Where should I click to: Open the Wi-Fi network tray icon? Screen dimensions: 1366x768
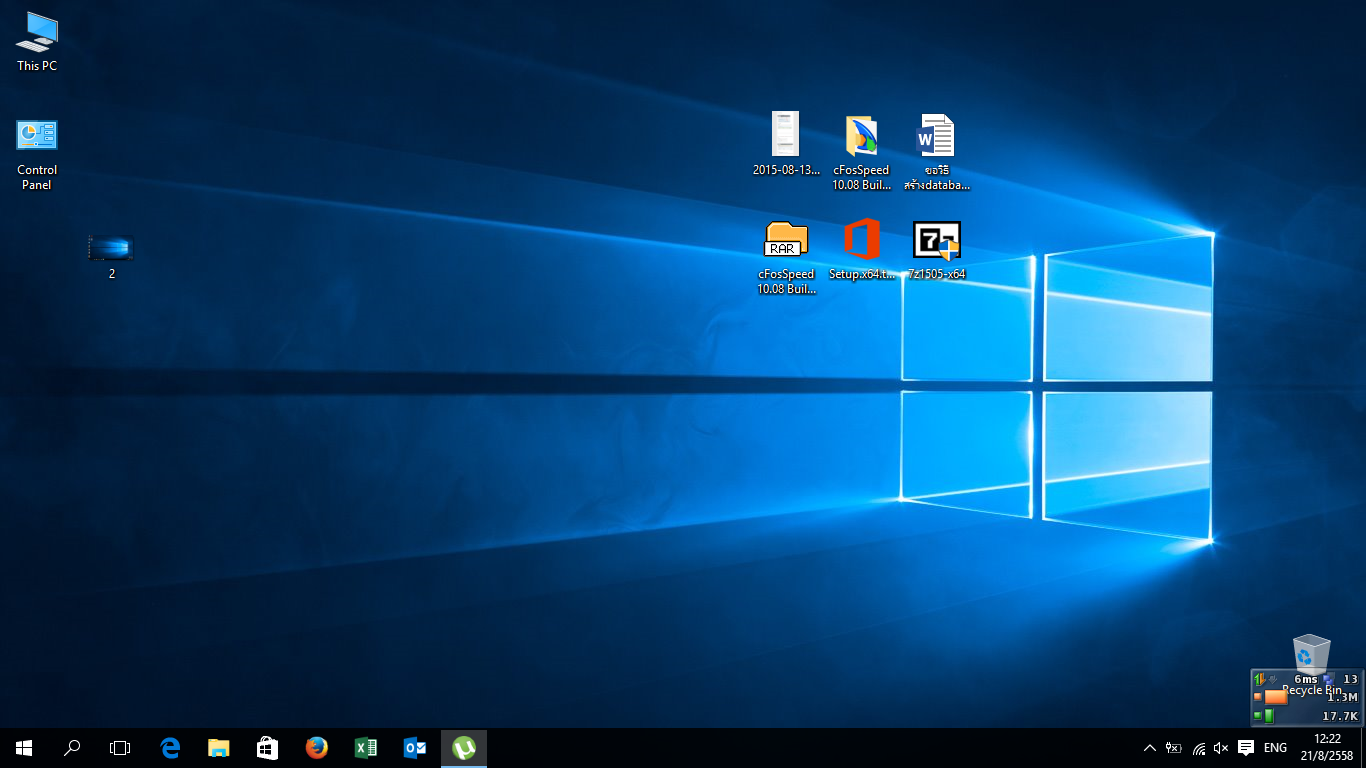1198,748
